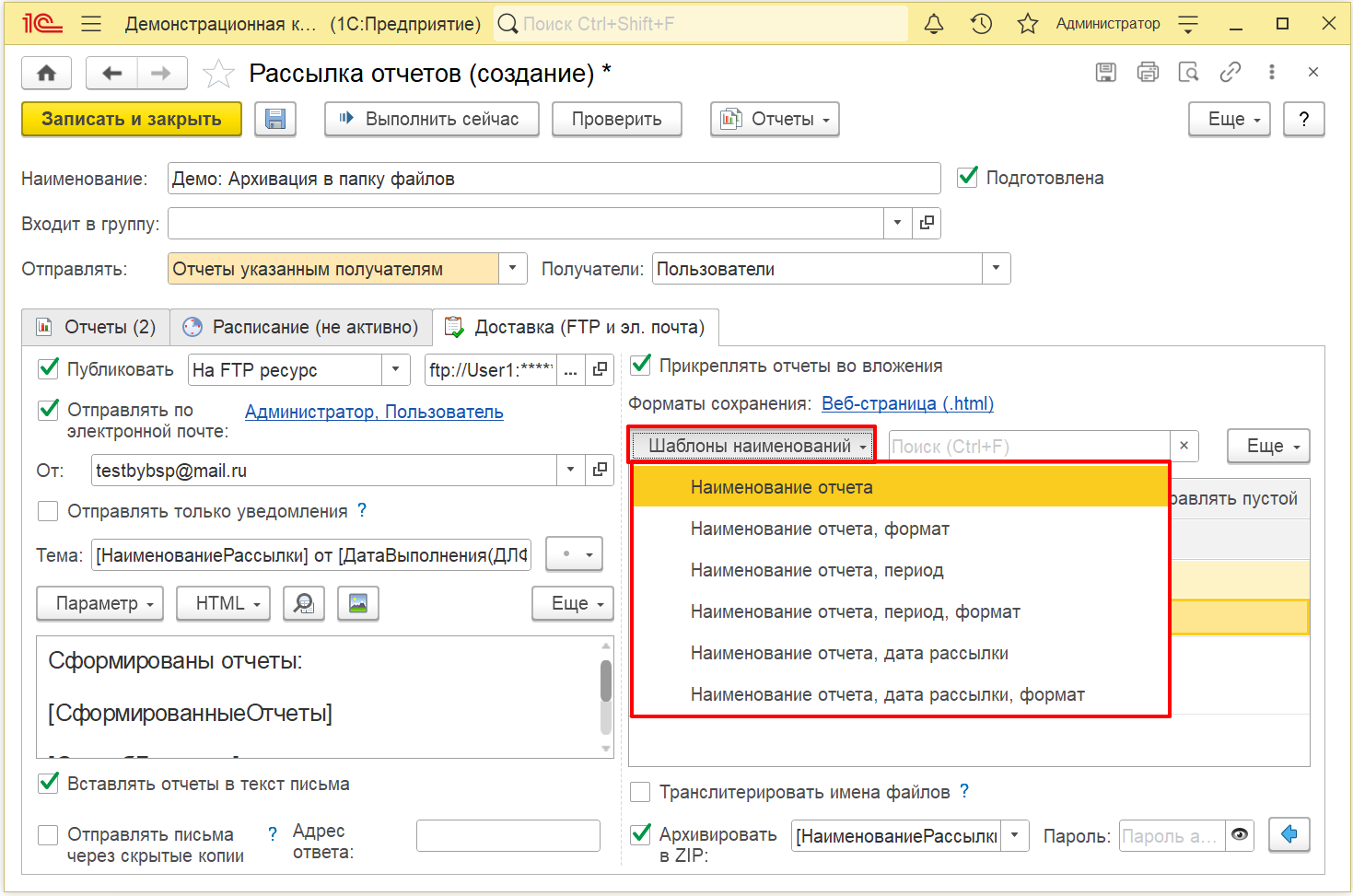Choose Наименование отчета, дата рассылки template

(x=901, y=653)
